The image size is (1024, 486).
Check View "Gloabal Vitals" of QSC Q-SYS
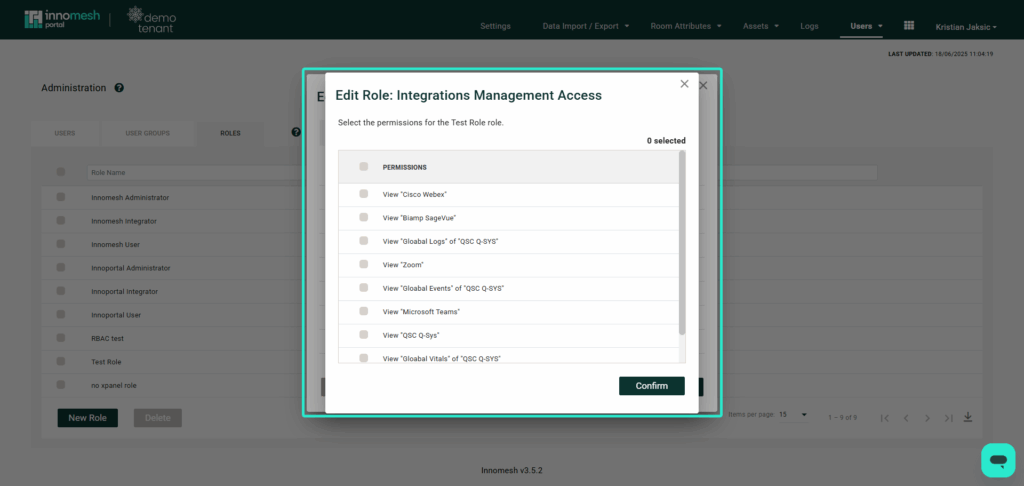pyautogui.click(x=364, y=358)
